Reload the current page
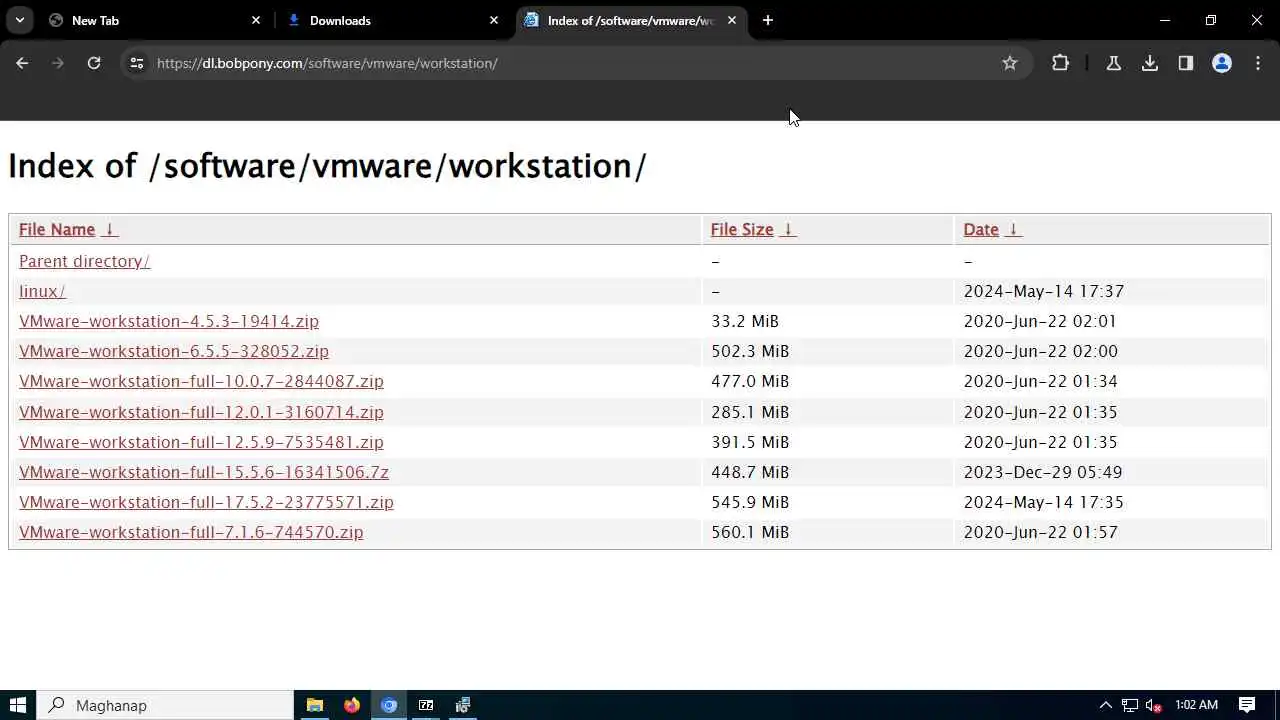 (x=94, y=63)
